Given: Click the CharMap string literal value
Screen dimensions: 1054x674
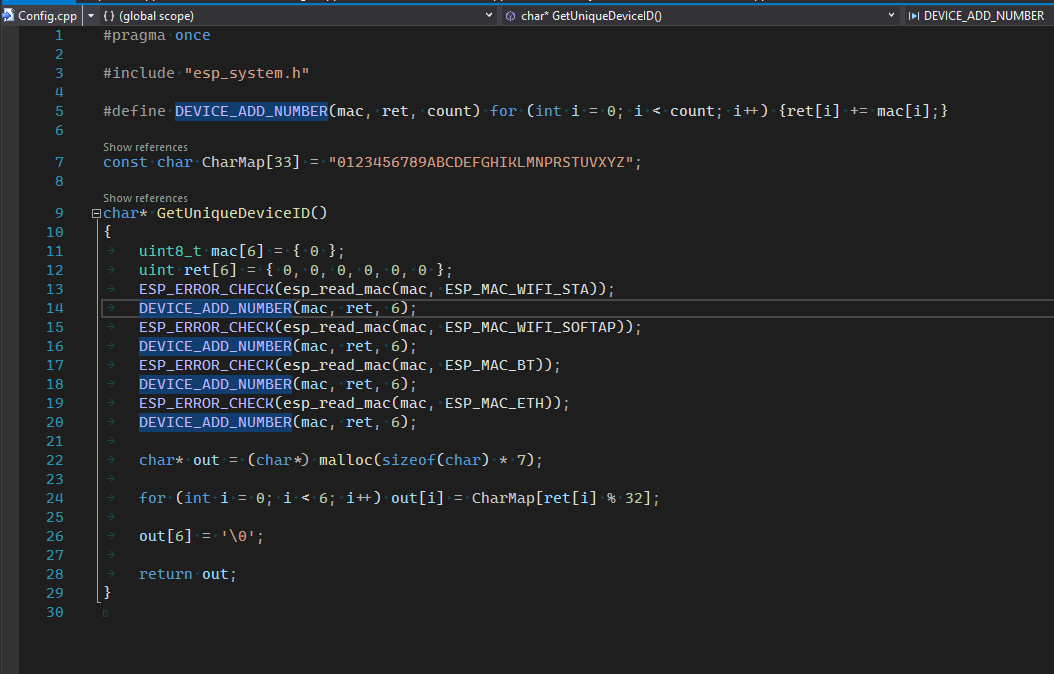Looking at the screenshot, I should click(484, 162).
